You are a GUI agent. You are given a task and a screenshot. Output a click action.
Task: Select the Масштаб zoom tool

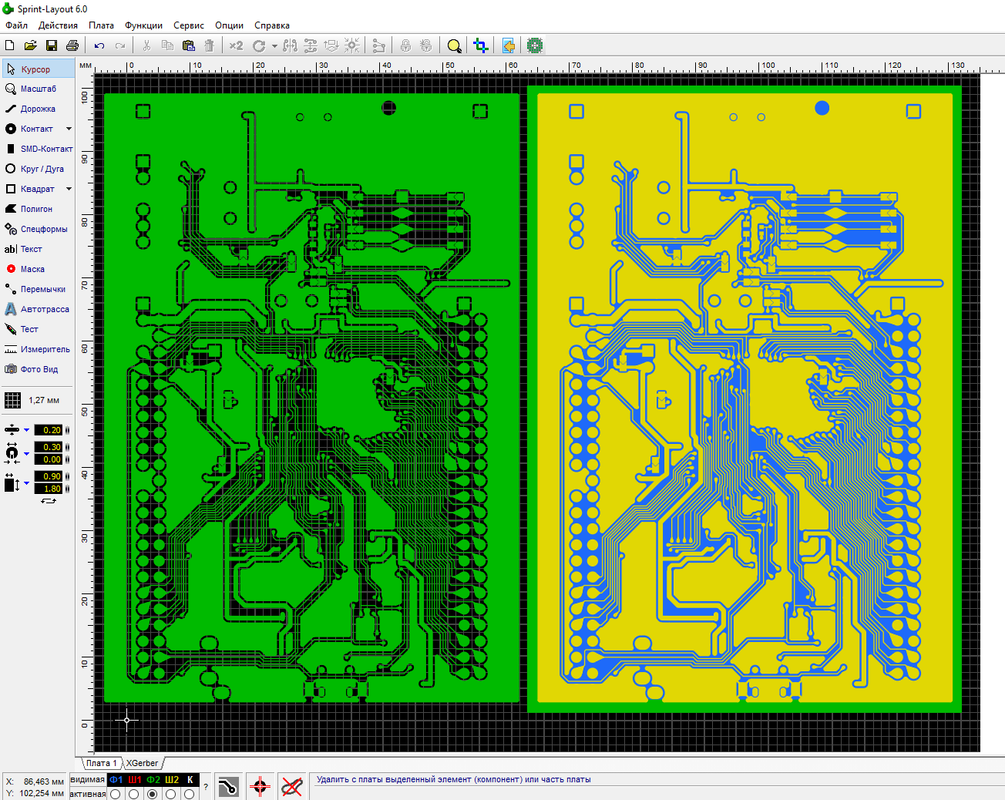click(x=38, y=88)
